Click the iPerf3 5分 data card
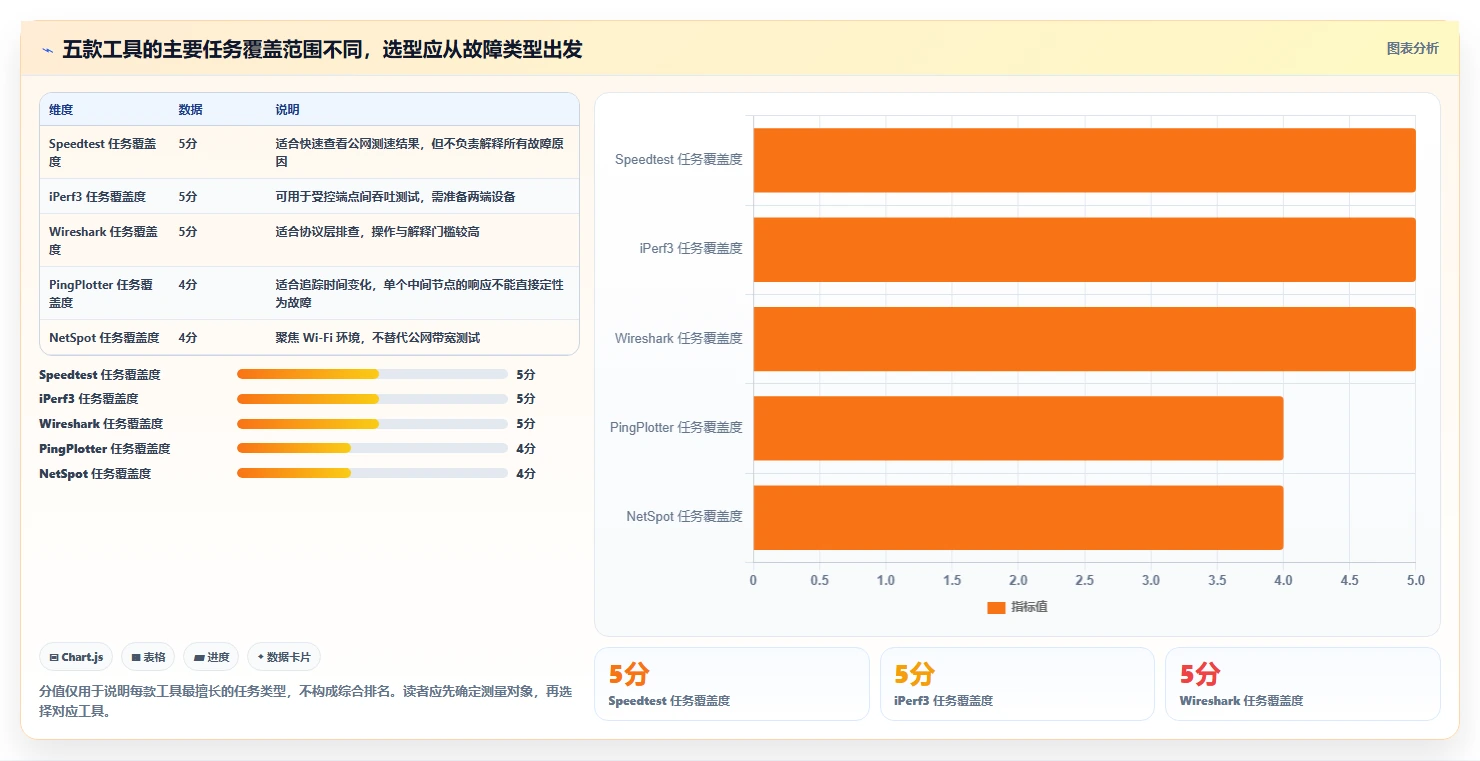 pos(1017,684)
